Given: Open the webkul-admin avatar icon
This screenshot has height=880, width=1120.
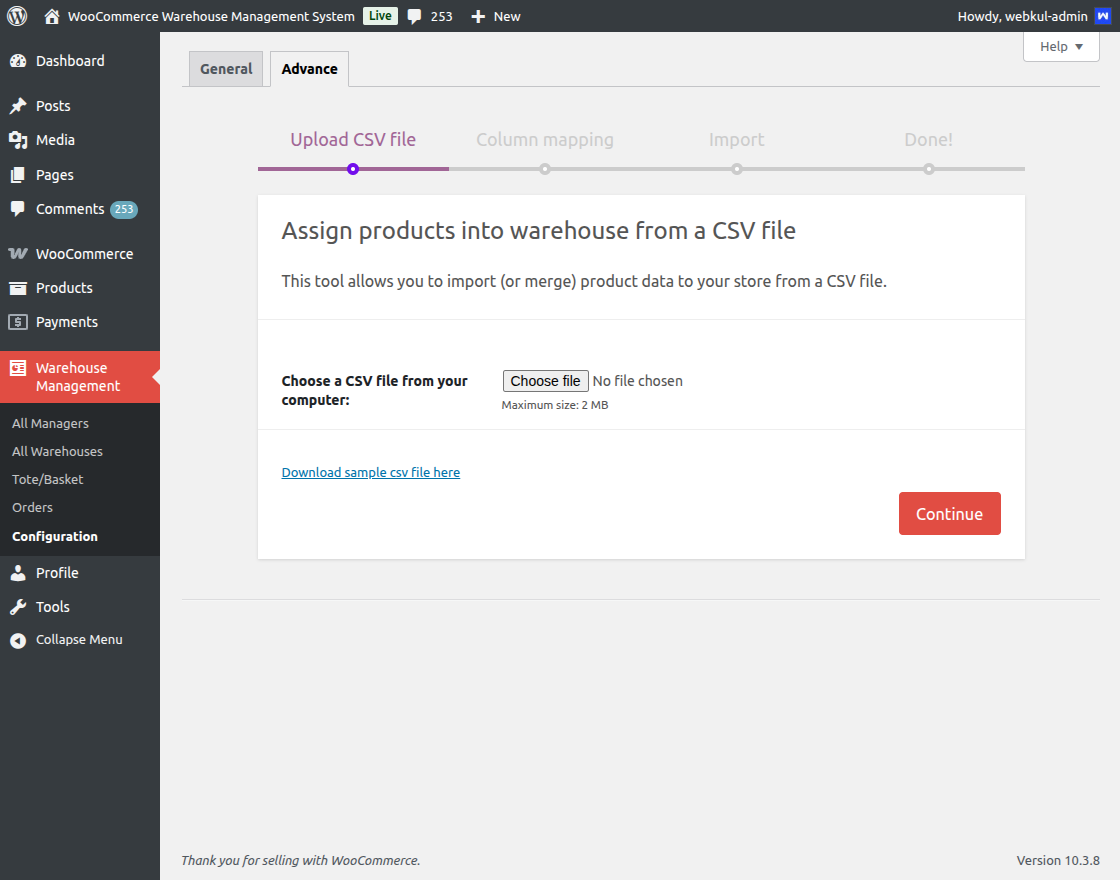Looking at the screenshot, I should pos(1103,16).
